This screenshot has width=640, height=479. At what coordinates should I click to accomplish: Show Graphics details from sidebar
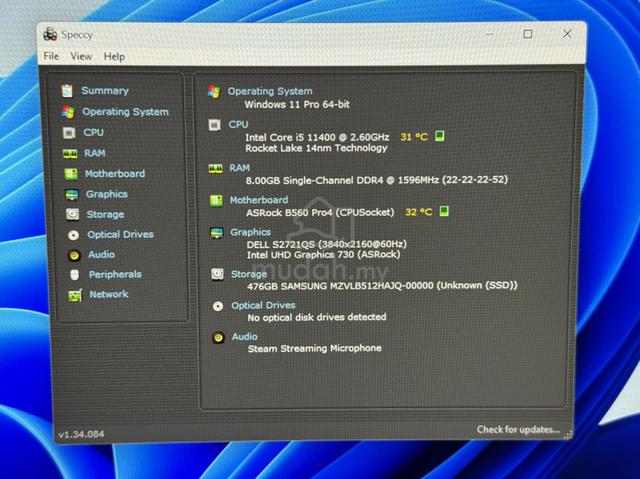[107, 194]
